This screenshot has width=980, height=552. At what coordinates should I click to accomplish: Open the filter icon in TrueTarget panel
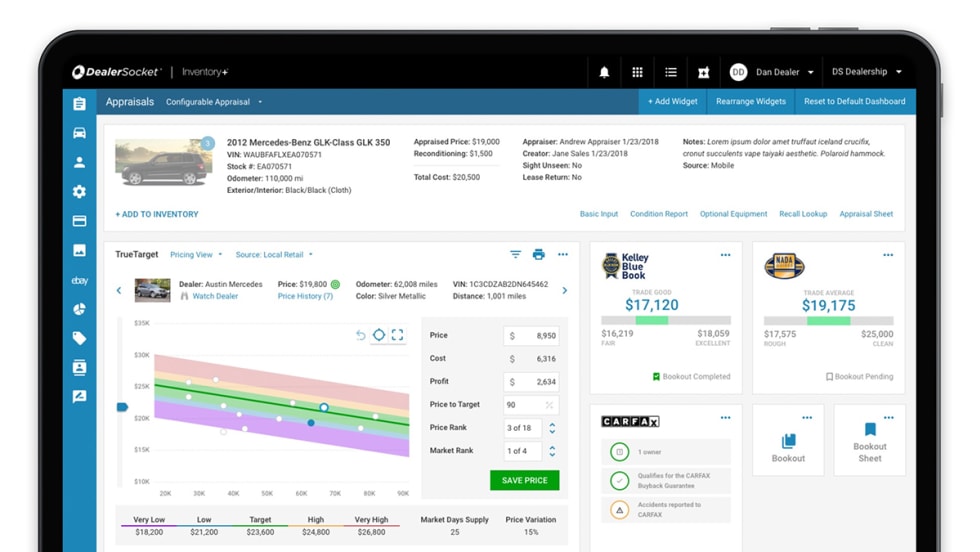(x=515, y=255)
